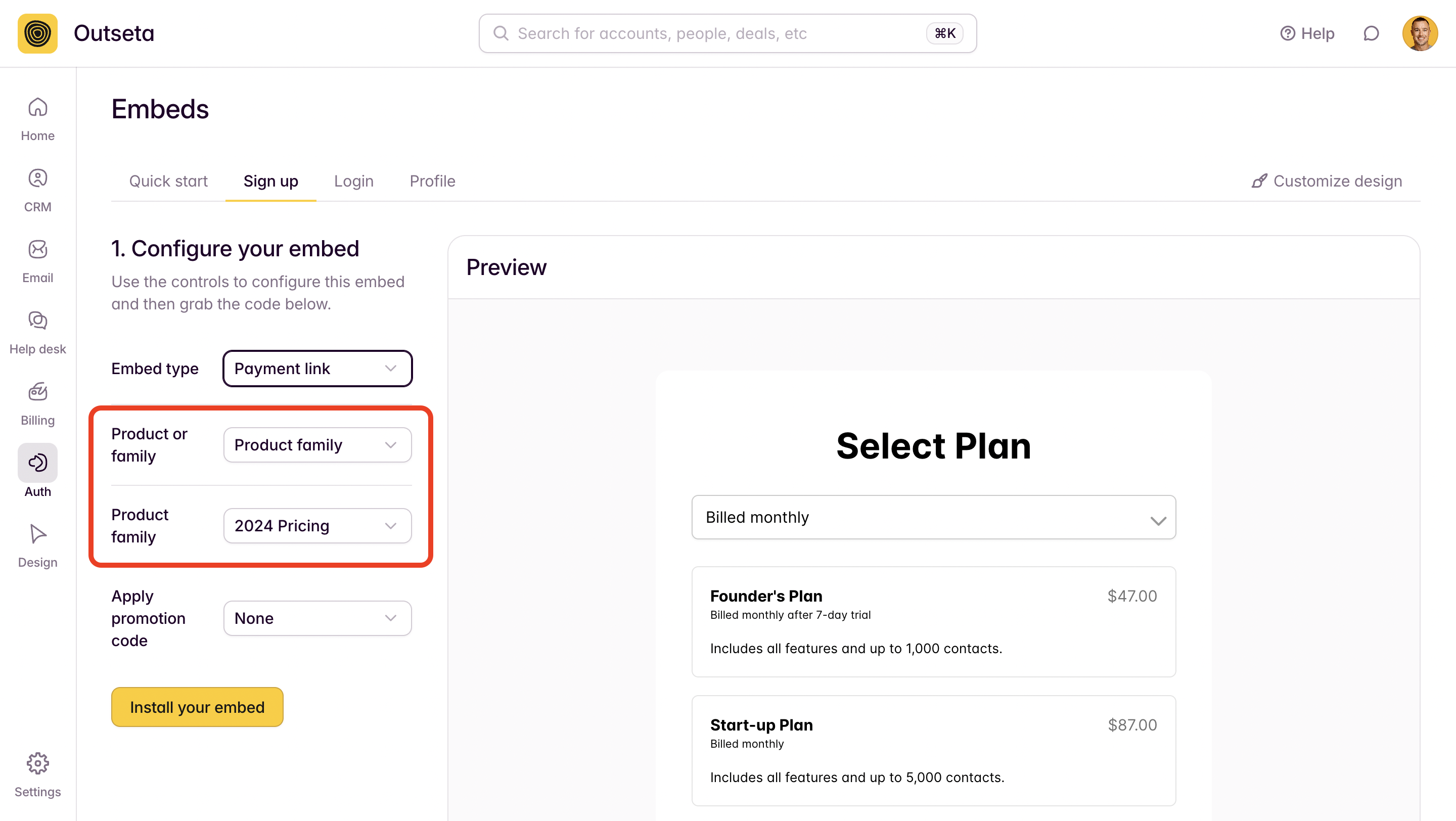Click the 'Embed type' label
This screenshot has width=1456, height=821.
pyautogui.click(x=155, y=369)
